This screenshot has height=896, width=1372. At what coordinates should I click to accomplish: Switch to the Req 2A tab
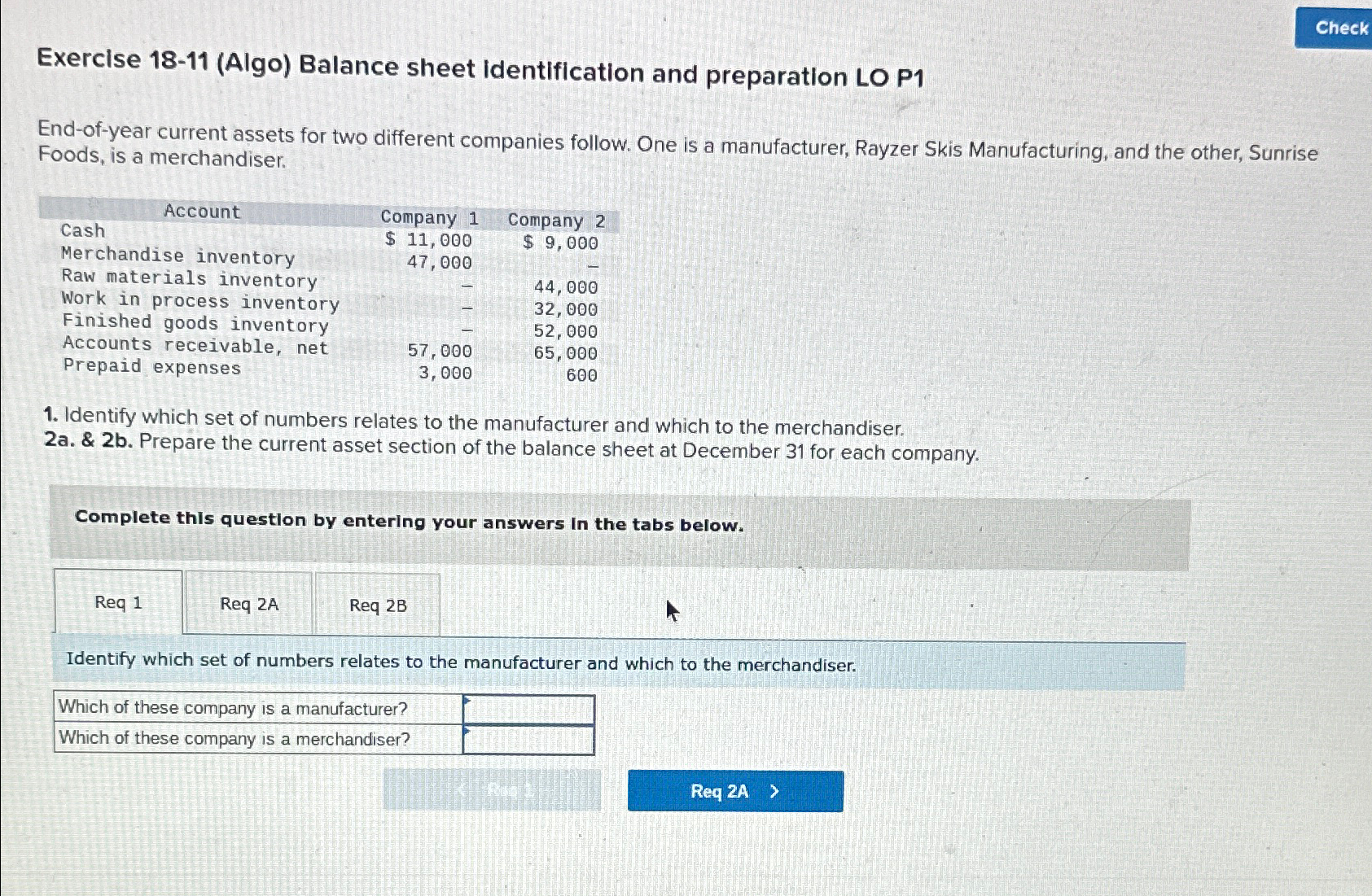(x=248, y=605)
